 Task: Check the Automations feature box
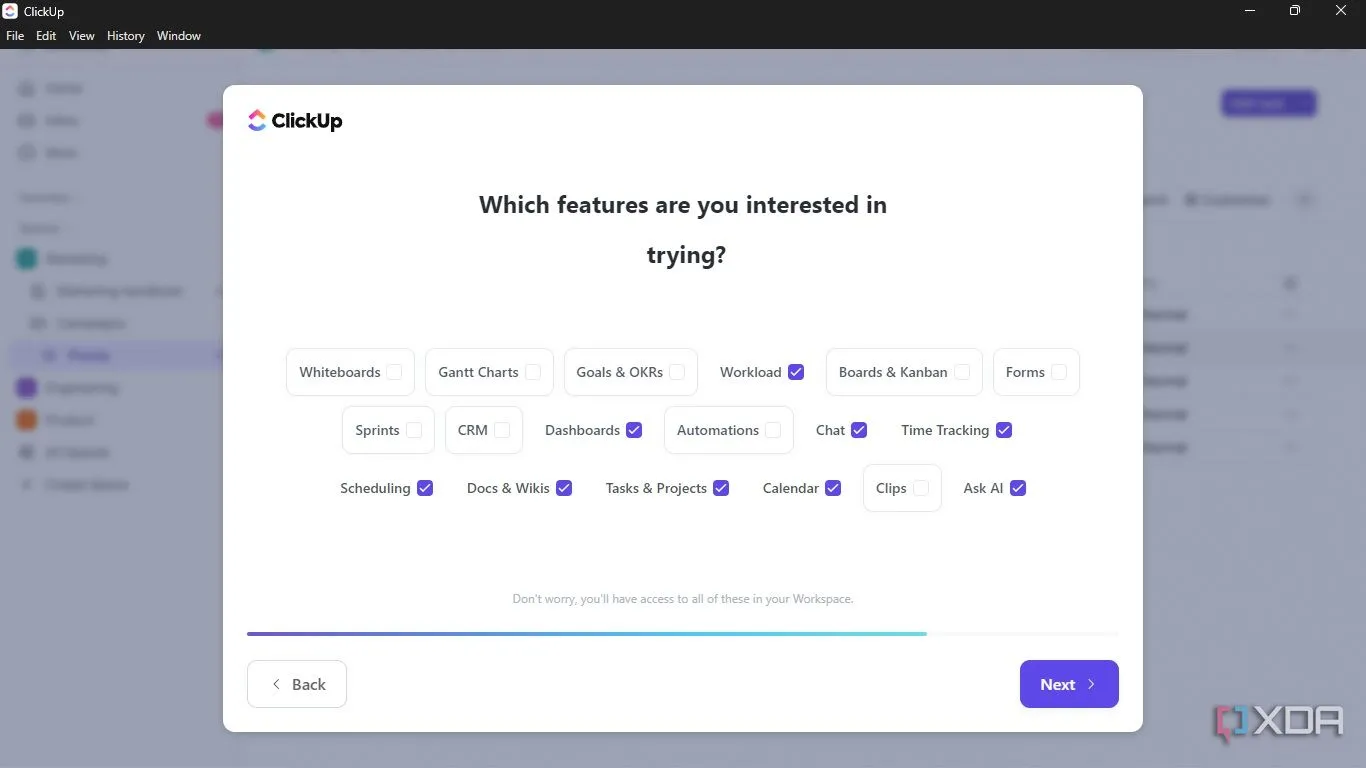click(x=773, y=430)
